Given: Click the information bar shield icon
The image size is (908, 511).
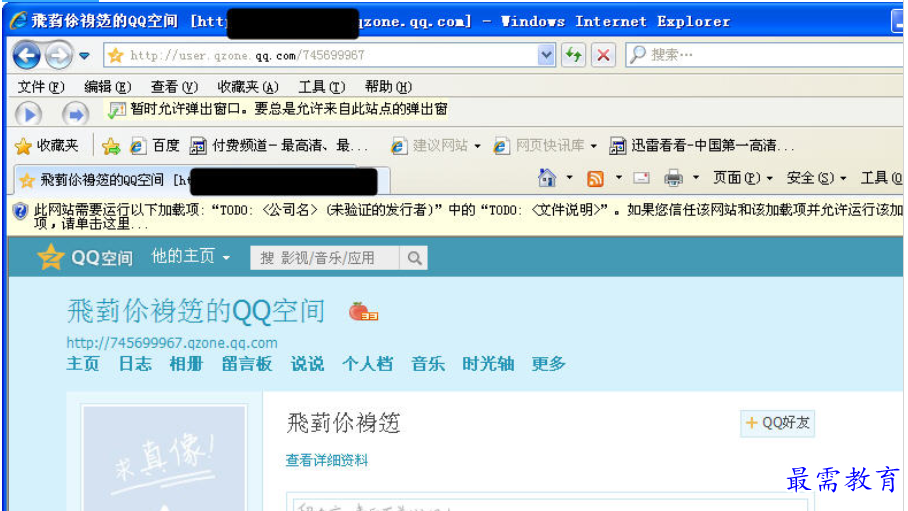Looking at the screenshot, I should point(20,211).
